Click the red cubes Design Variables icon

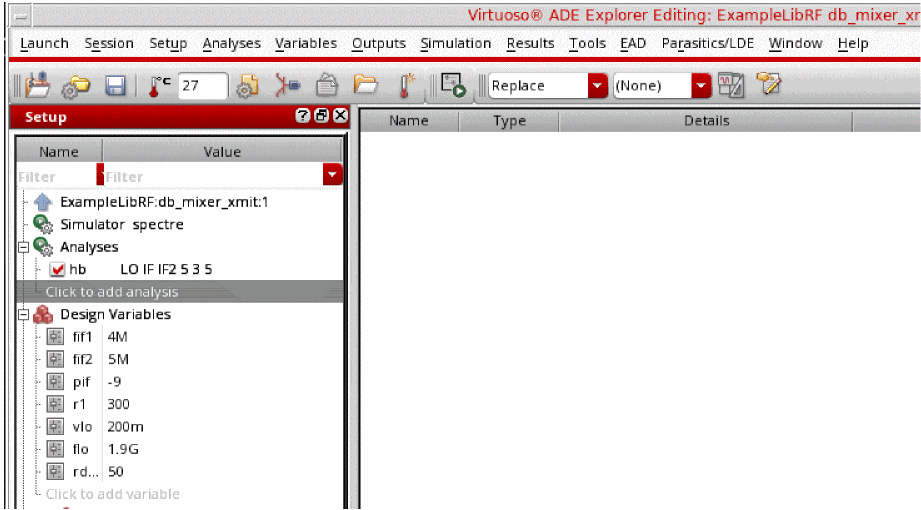[x=43, y=314]
